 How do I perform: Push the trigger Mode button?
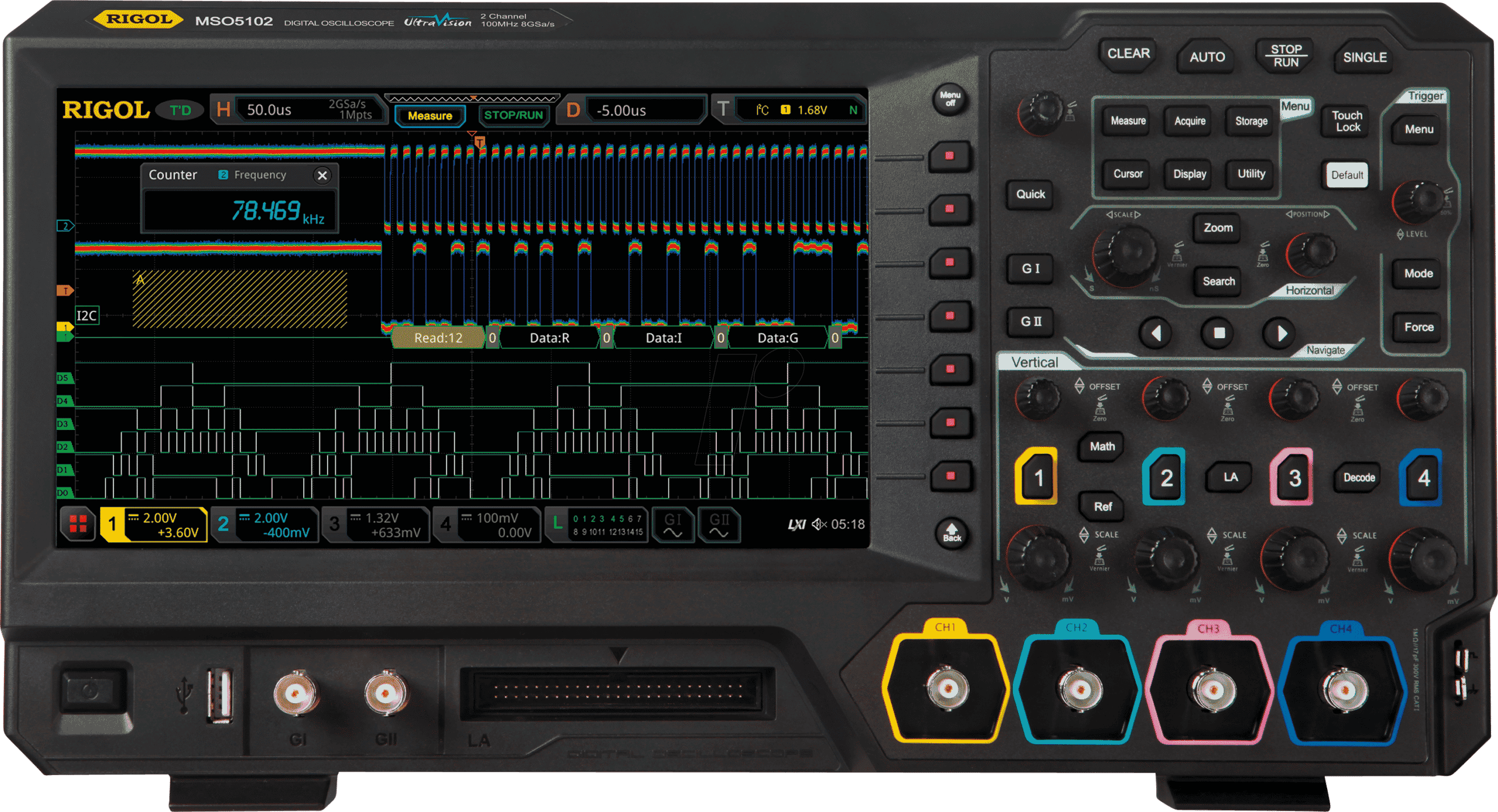pyautogui.click(x=1418, y=274)
